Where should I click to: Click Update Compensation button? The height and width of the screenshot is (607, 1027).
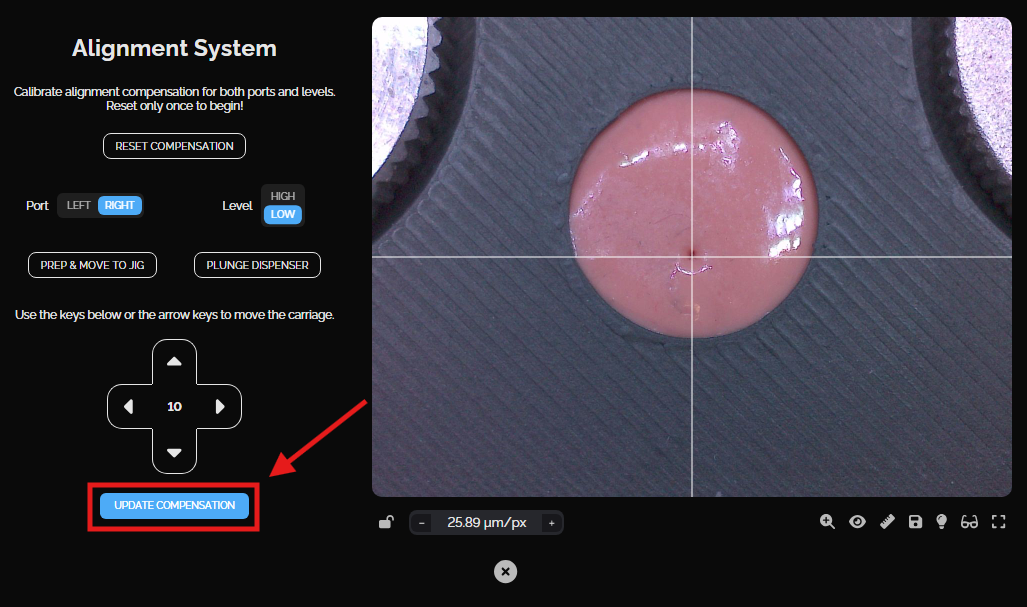pyautogui.click(x=174, y=505)
